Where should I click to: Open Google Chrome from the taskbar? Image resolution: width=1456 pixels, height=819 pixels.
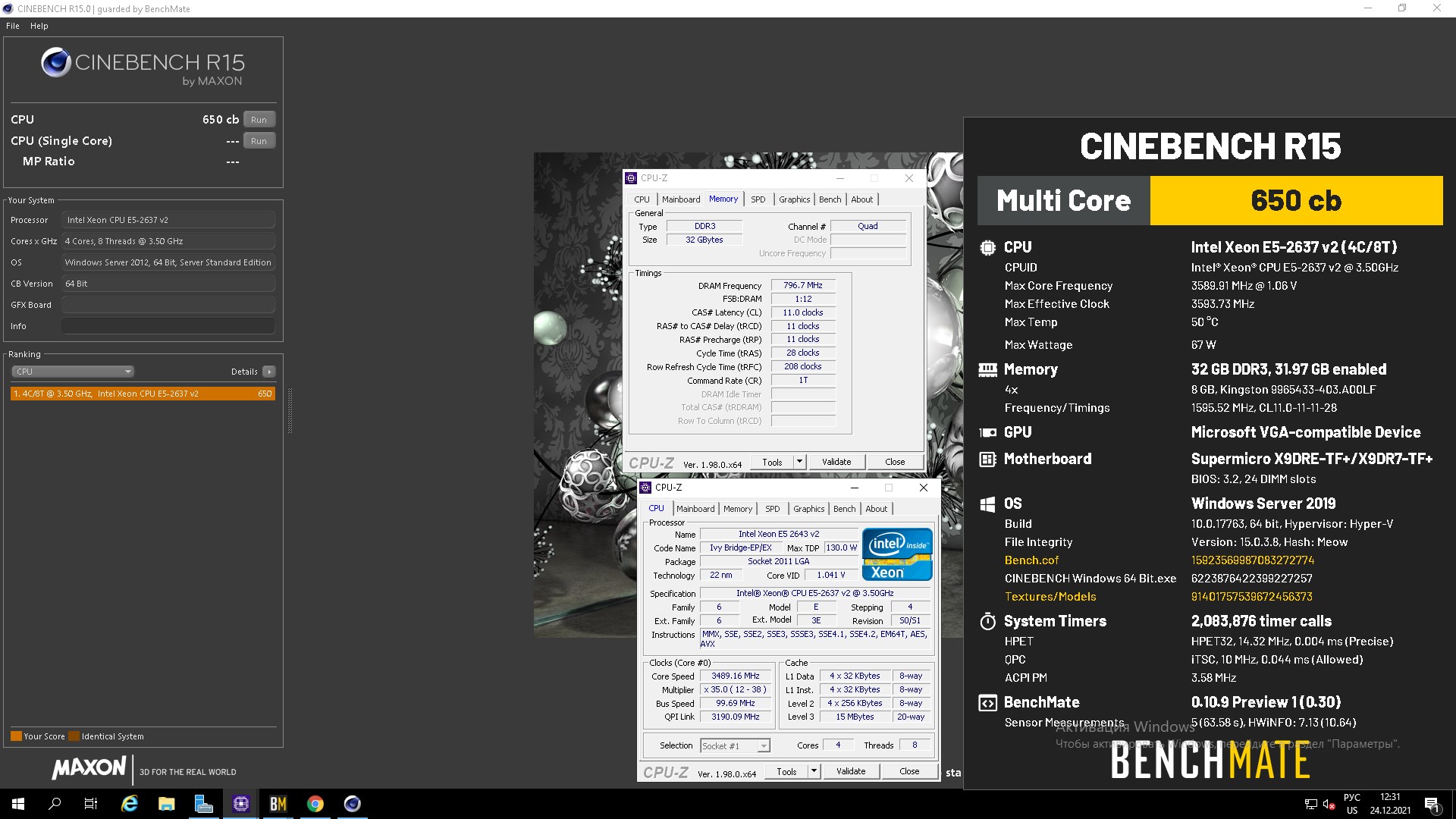click(x=315, y=804)
